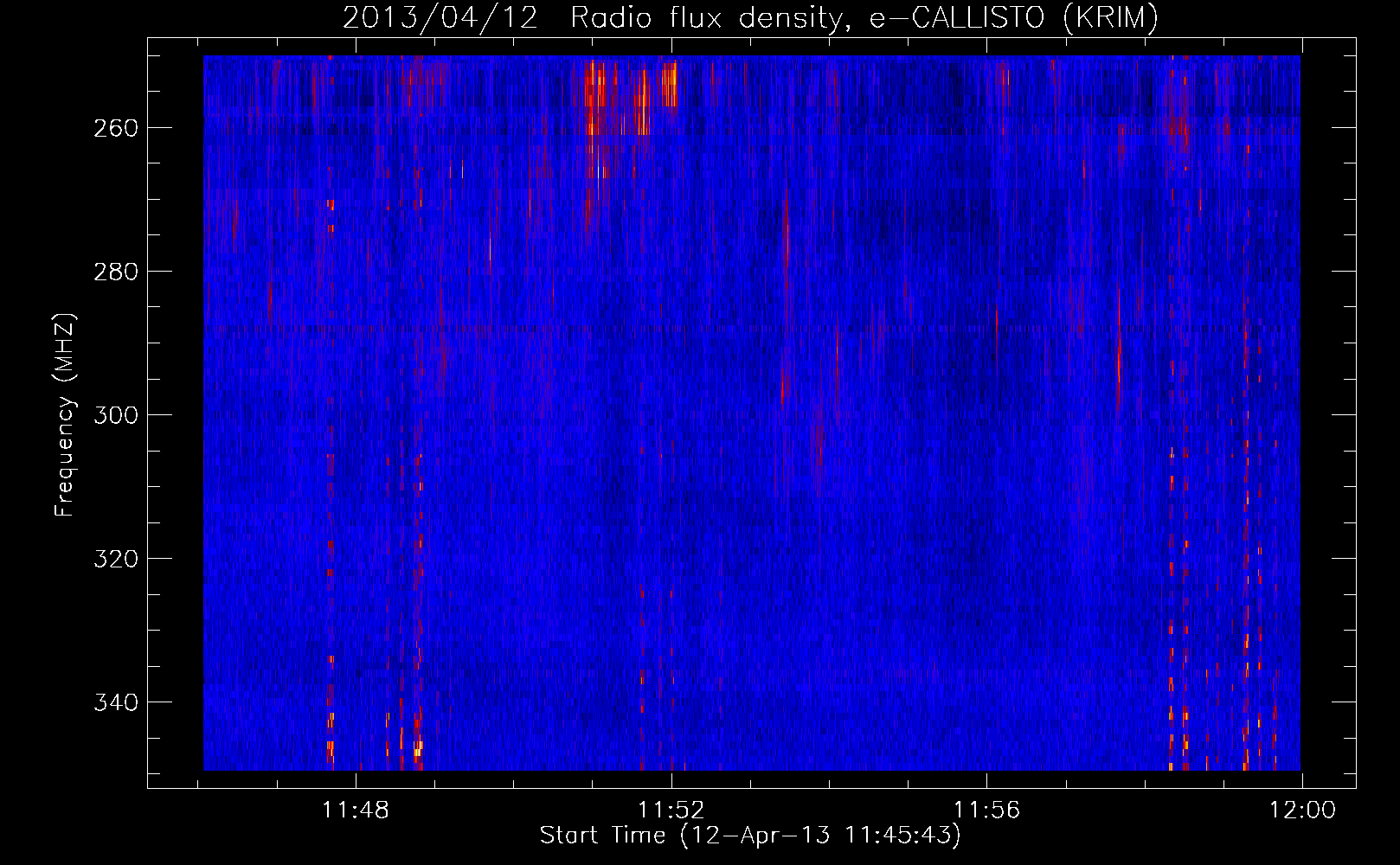Click the 320 frequency tick label

pos(115,559)
